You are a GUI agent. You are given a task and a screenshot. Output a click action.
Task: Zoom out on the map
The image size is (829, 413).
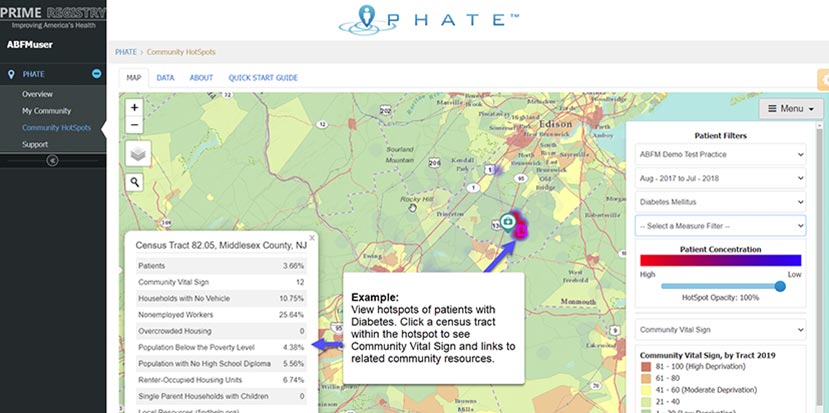coord(134,125)
